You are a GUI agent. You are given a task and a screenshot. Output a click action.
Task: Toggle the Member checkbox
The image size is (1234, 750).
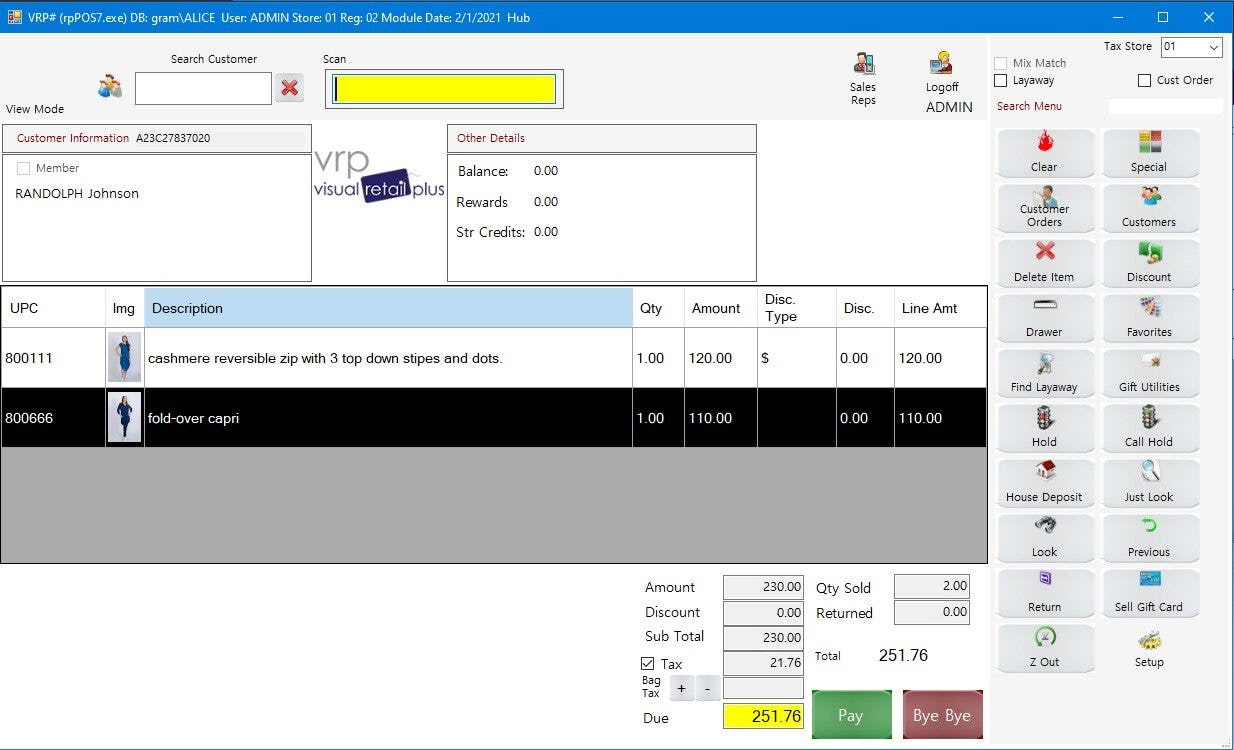pyautogui.click(x=24, y=168)
